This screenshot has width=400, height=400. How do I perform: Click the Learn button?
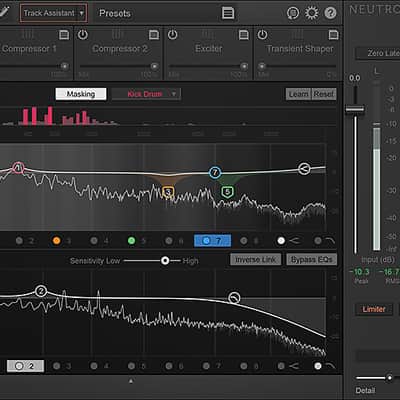pos(298,94)
